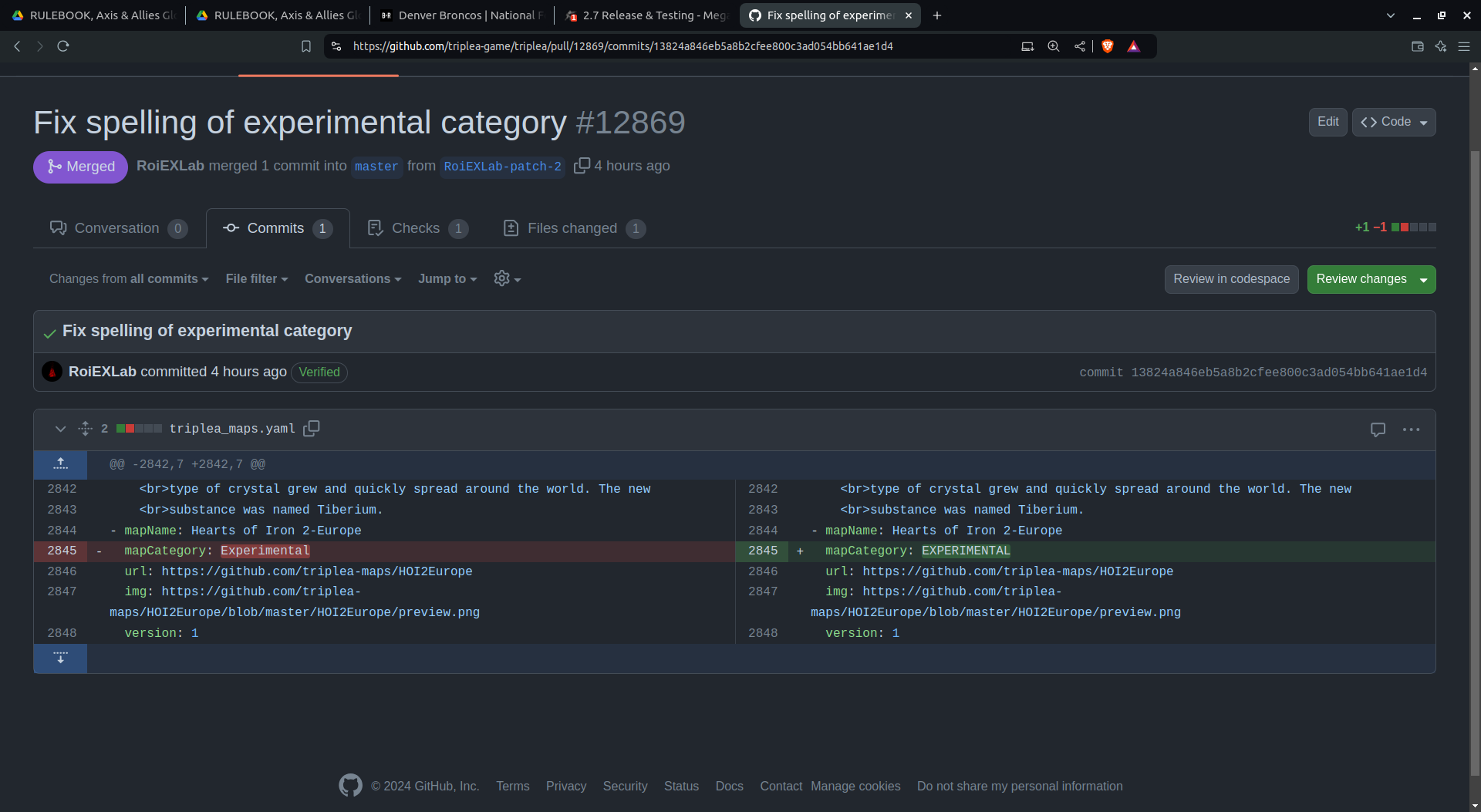
Task: Open Brave Rewards triangle icon
Action: (x=1134, y=46)
